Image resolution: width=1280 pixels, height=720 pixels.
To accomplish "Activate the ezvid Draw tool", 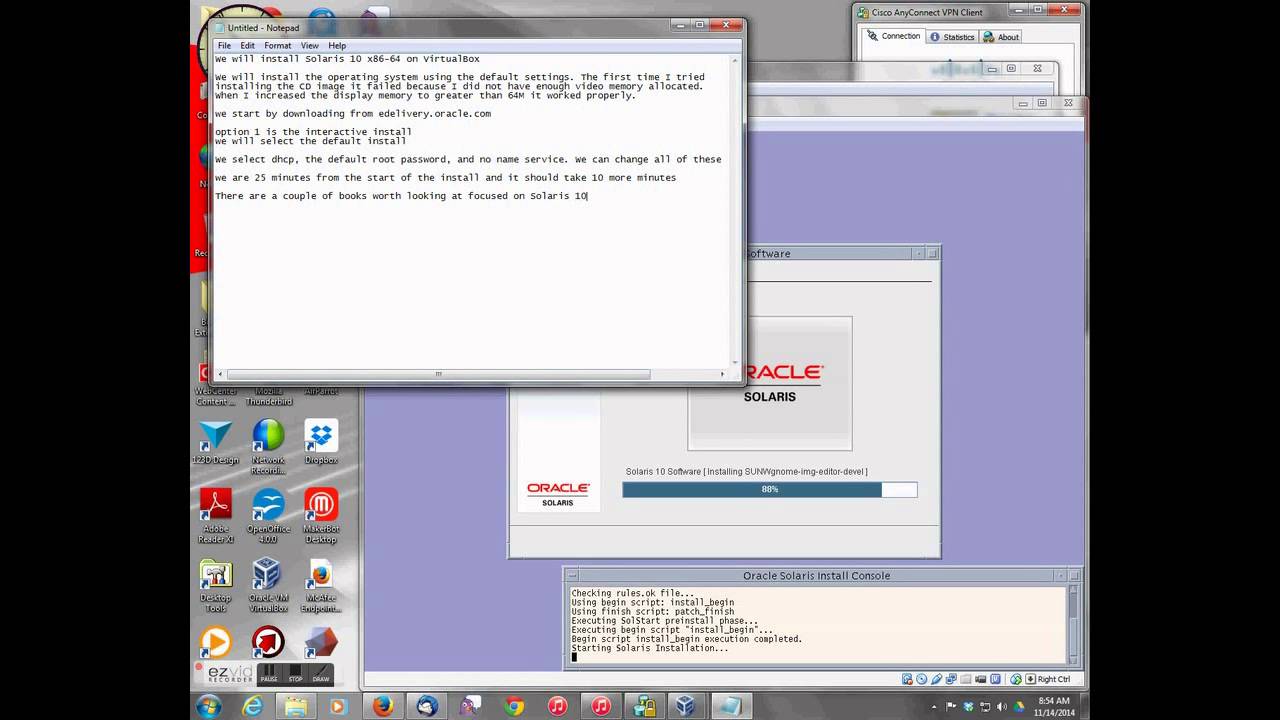I will point(321,673).
